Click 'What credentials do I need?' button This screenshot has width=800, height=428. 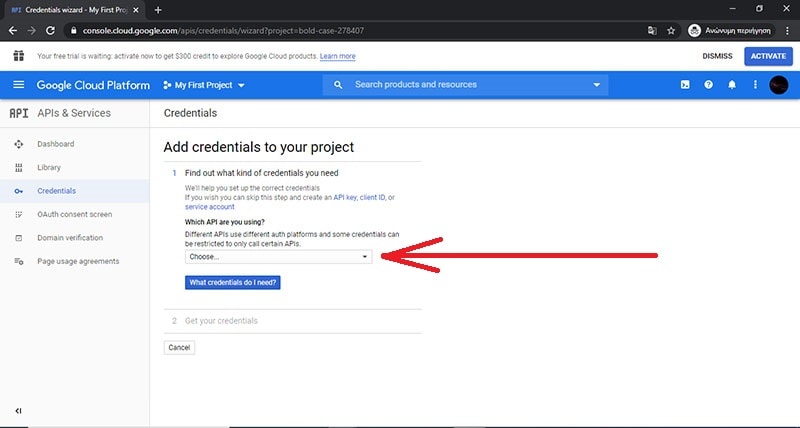[233, 283]
